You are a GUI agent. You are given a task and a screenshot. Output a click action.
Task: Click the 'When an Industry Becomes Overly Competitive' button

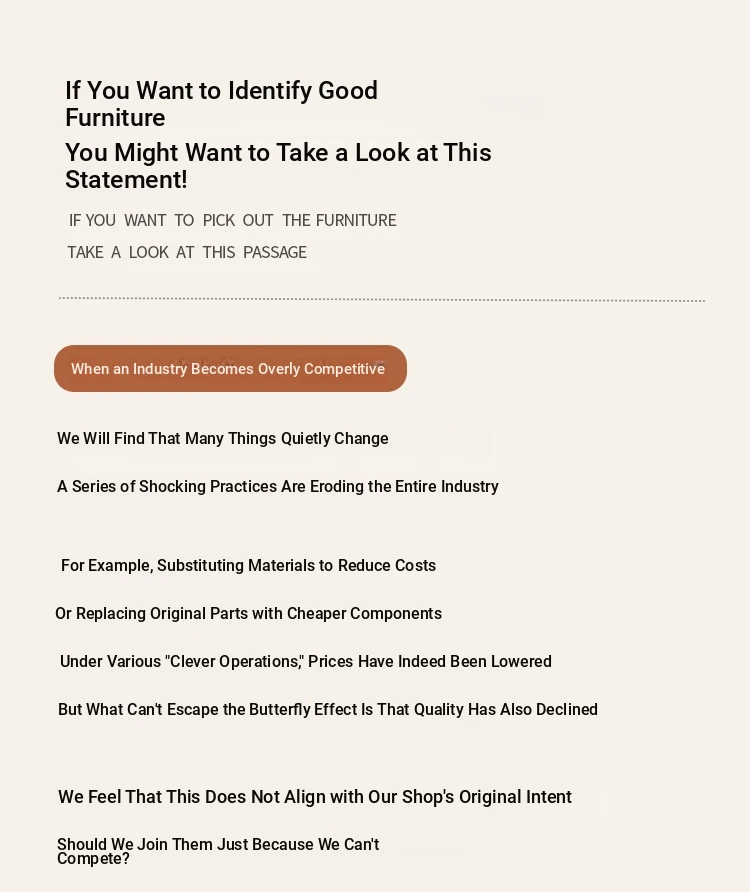click(230, 368)
